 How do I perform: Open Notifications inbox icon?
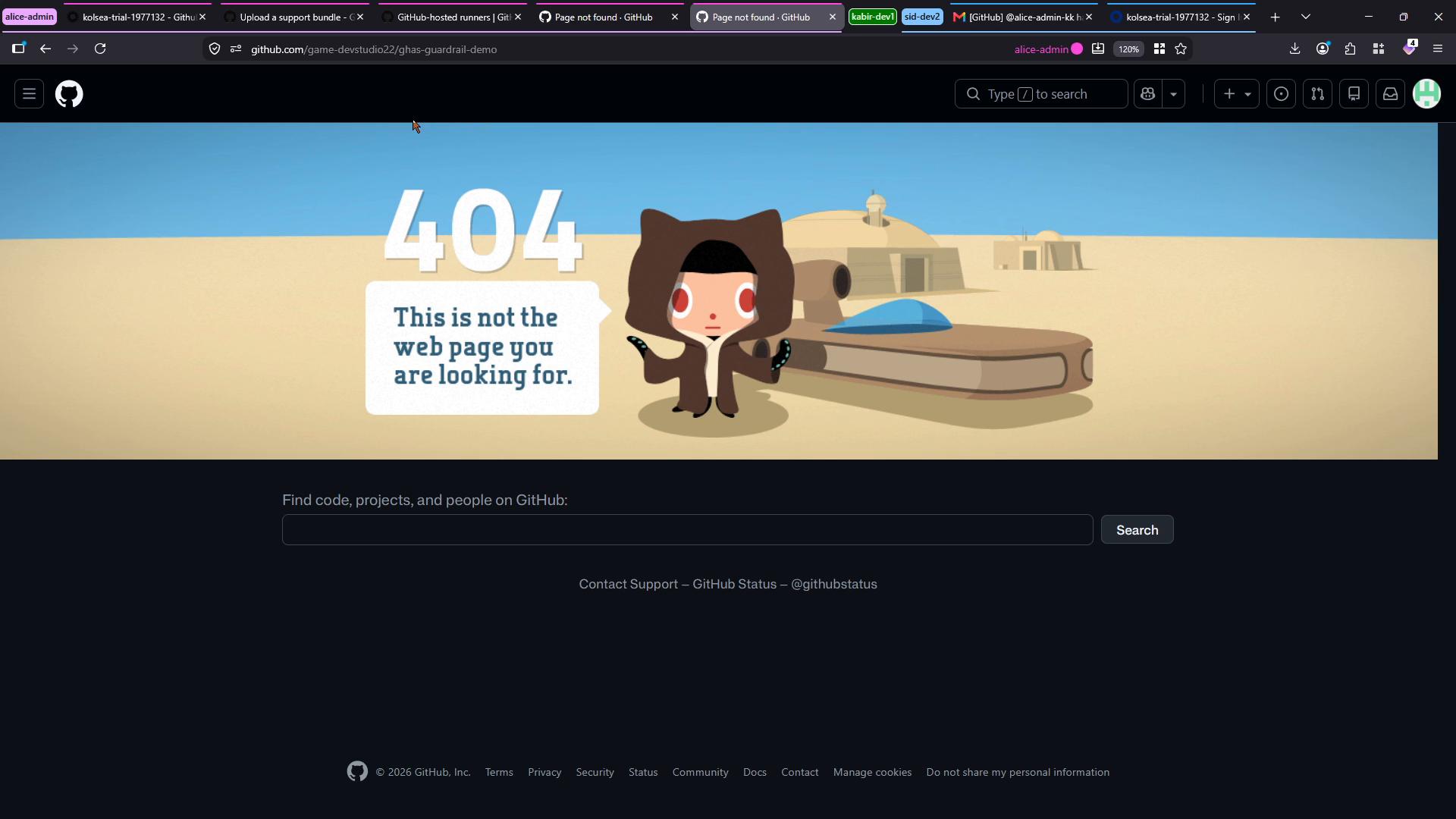click(x=1390, y=94)
